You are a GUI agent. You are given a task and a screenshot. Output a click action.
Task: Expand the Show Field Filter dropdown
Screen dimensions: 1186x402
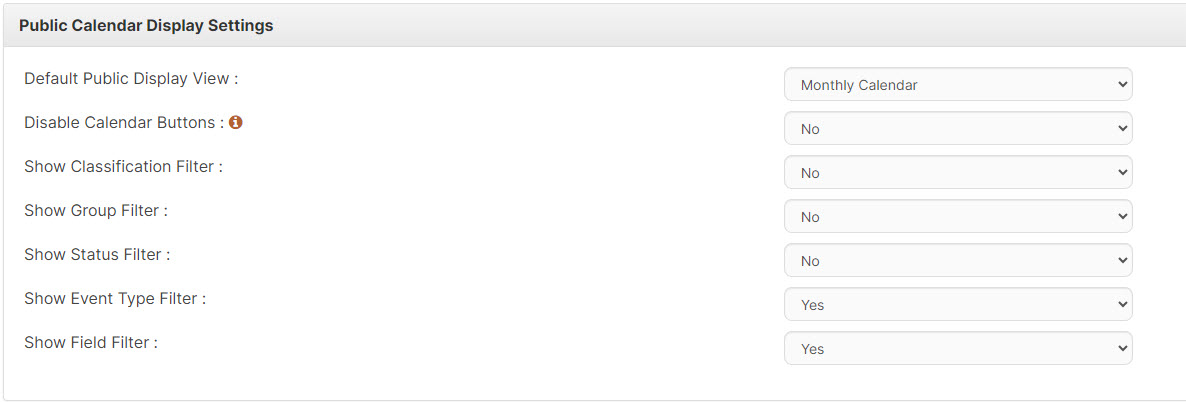[x=958, y=348]
